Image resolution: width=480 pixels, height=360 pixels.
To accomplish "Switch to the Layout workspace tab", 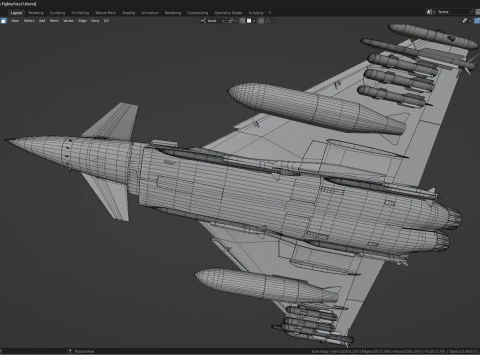I will [x=16, y=13].
